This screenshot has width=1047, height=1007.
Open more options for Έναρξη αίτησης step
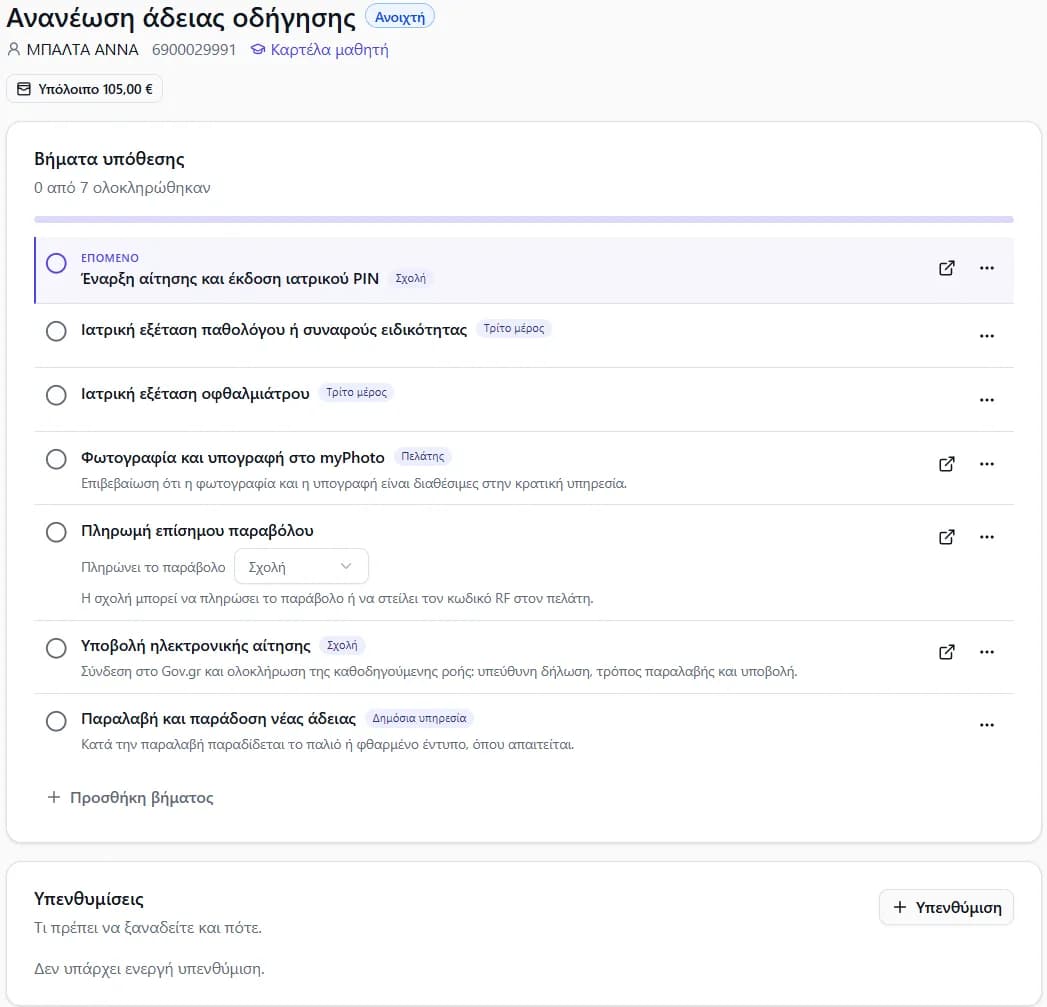[987, 268]
